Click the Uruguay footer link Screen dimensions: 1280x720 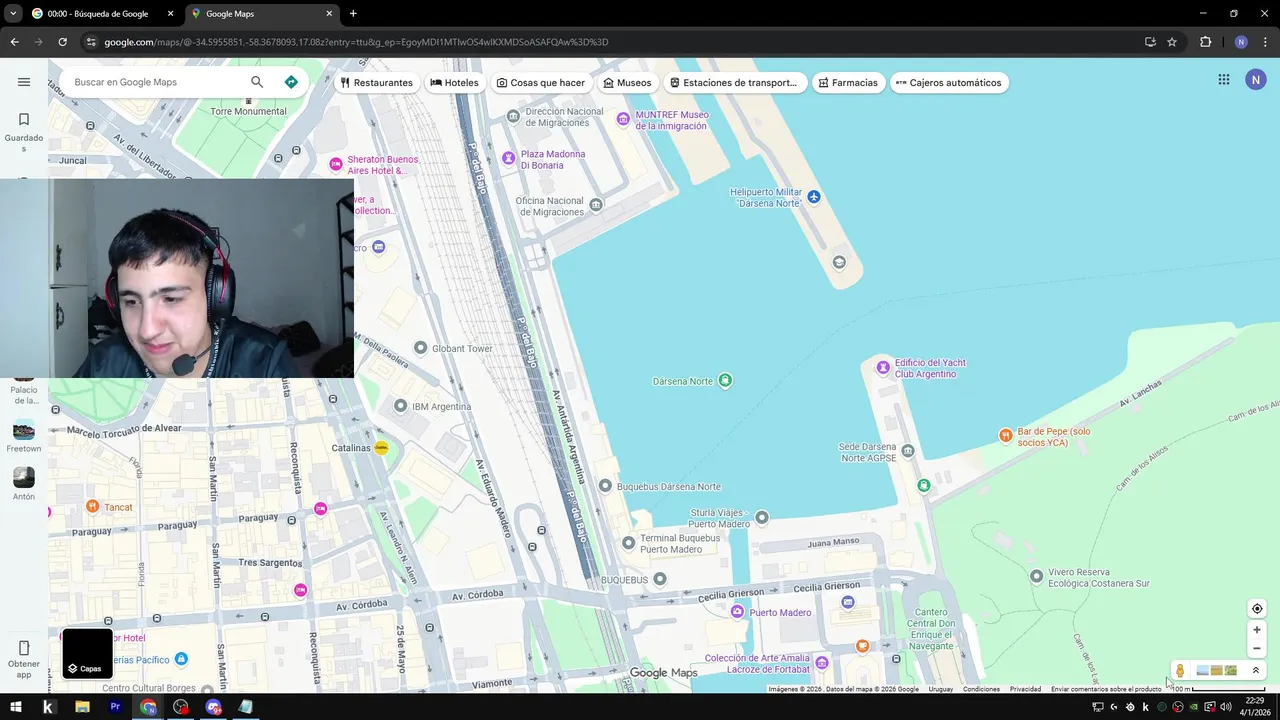[x=940, y=689]
